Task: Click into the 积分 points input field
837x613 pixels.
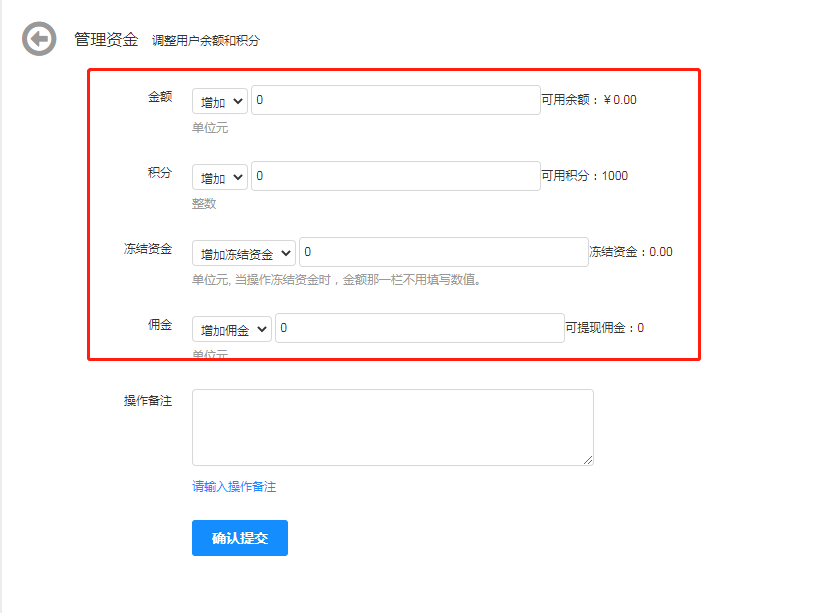Action: (x=395, y=176)
